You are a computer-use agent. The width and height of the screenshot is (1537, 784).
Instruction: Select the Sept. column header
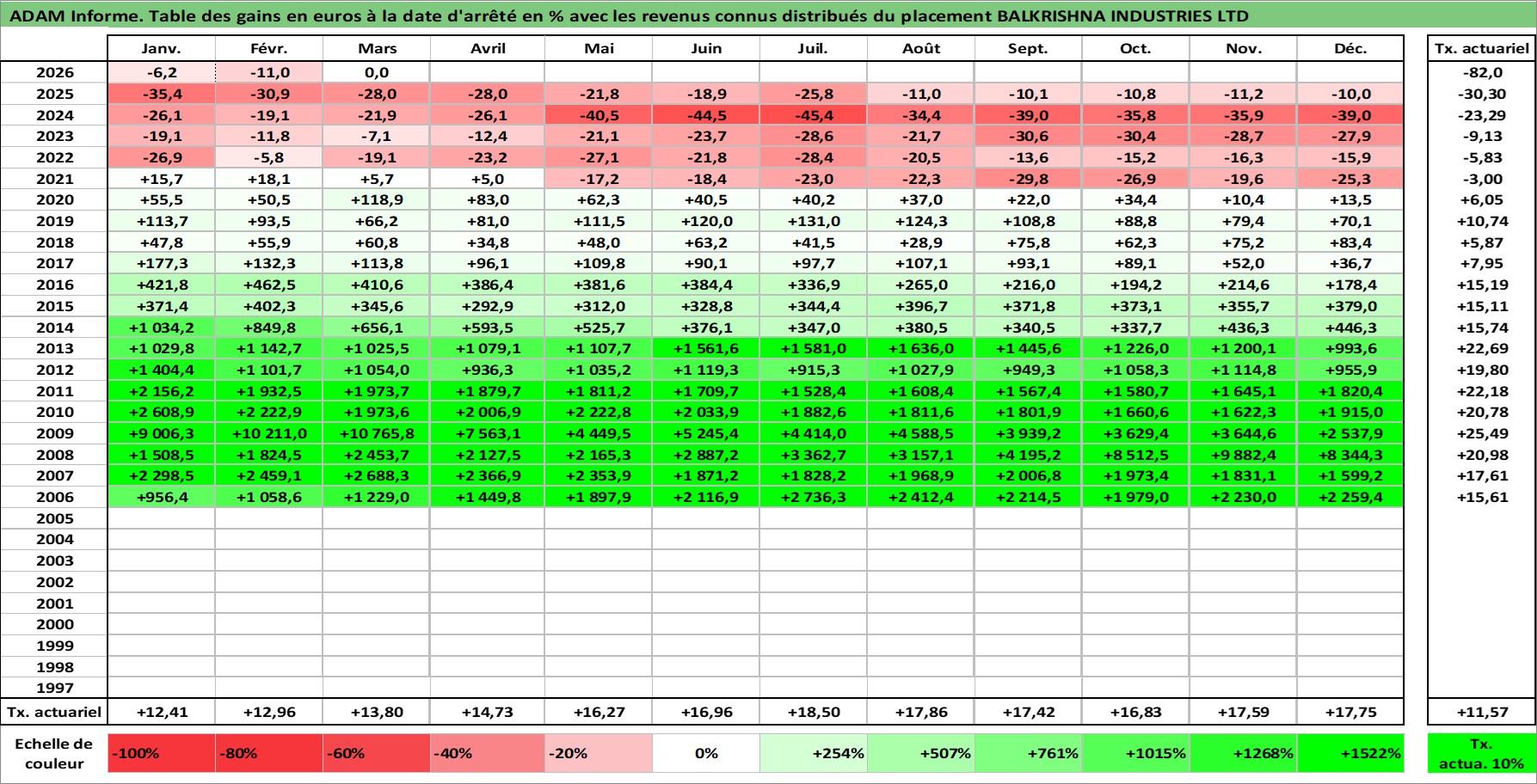click(x=1029, y=48)
